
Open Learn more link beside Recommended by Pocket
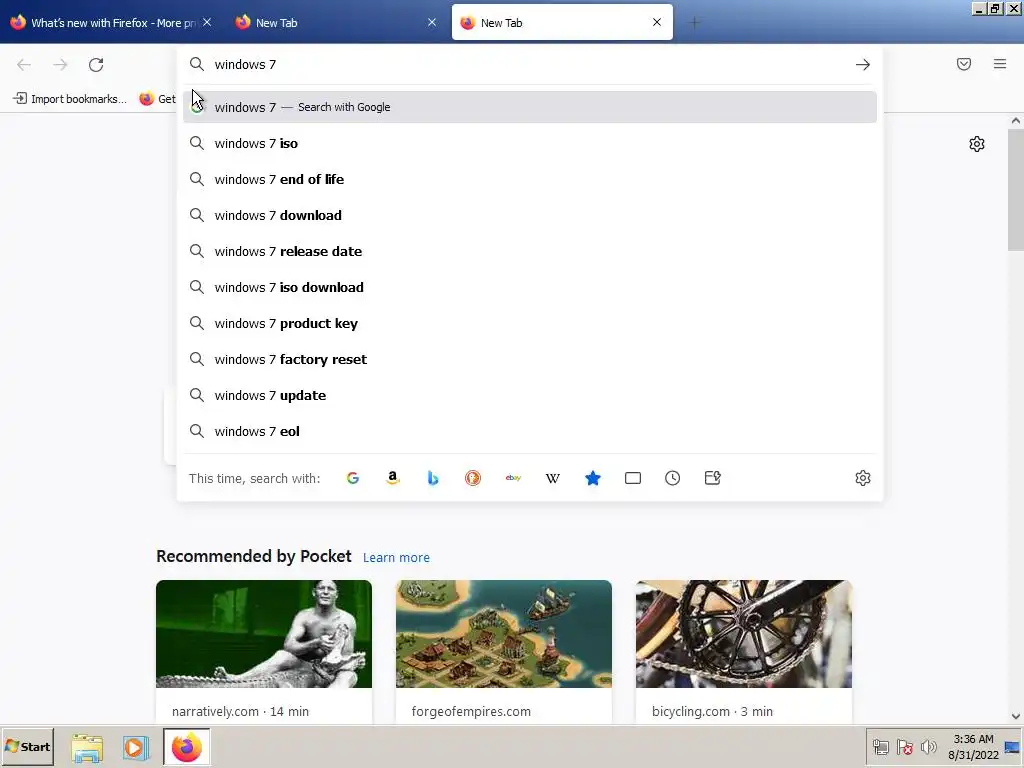396,558
